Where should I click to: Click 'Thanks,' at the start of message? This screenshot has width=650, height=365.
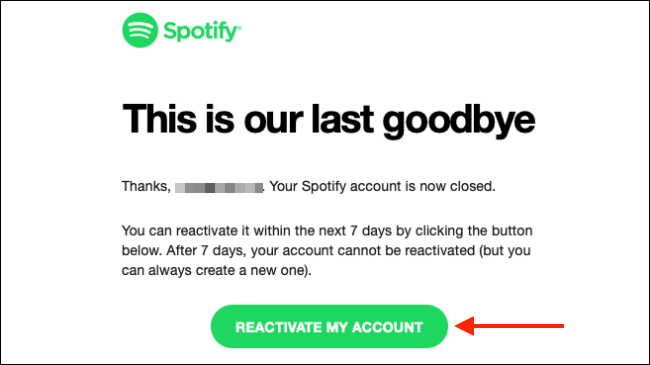click(x=146, y=187)
